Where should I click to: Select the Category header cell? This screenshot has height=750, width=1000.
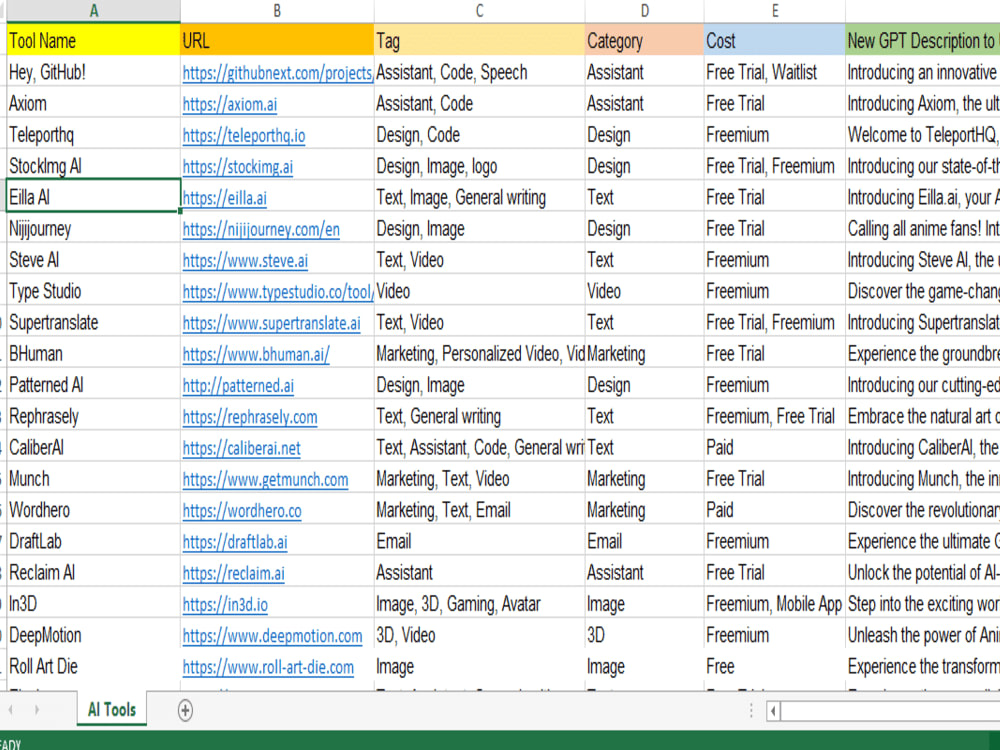point(644,40)
